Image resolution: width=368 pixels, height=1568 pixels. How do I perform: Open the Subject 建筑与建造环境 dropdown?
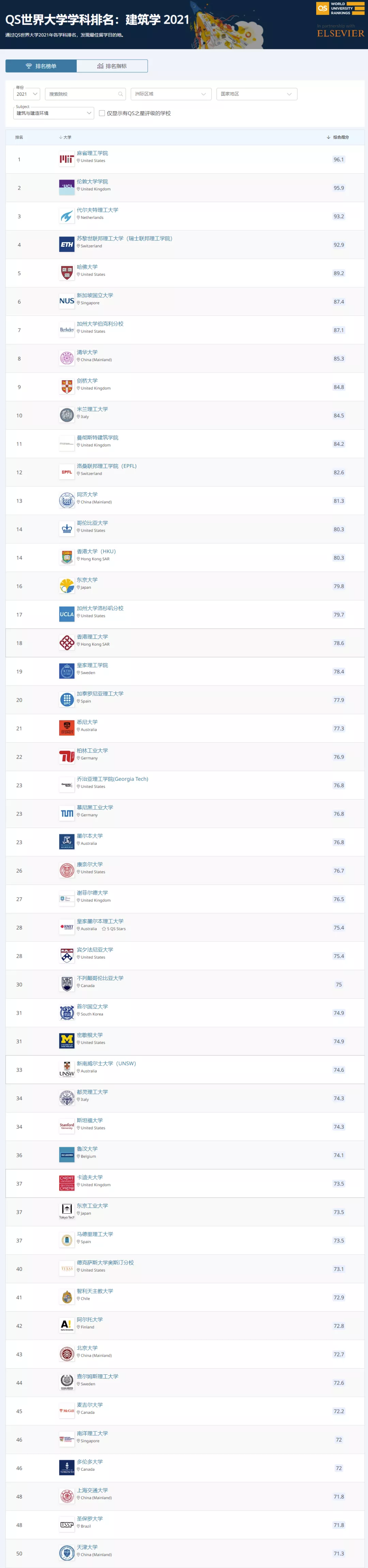point(53,113)
